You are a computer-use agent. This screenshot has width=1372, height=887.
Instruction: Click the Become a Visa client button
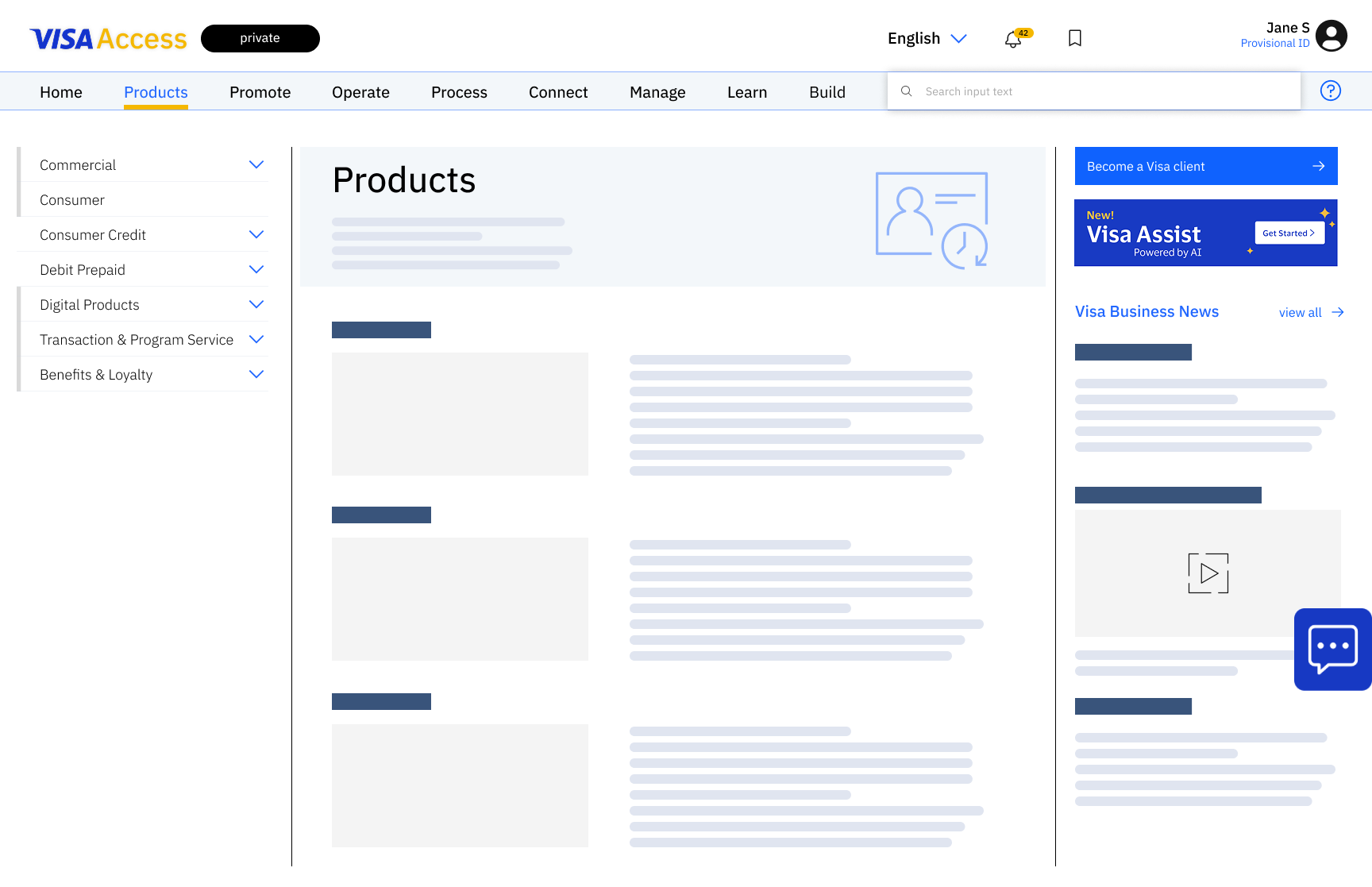(1206, 166)
